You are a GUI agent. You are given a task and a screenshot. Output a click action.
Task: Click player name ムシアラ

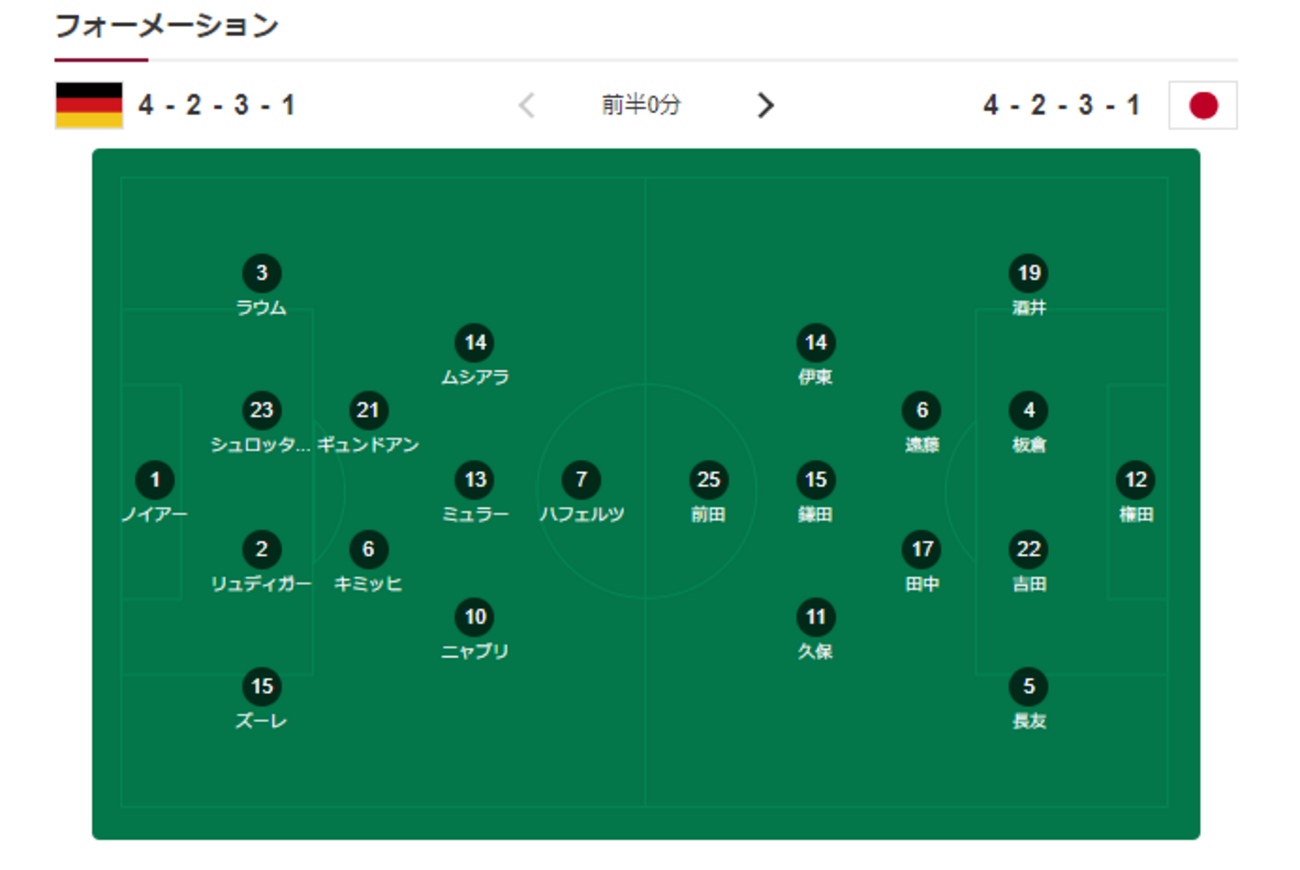(475, 377)
